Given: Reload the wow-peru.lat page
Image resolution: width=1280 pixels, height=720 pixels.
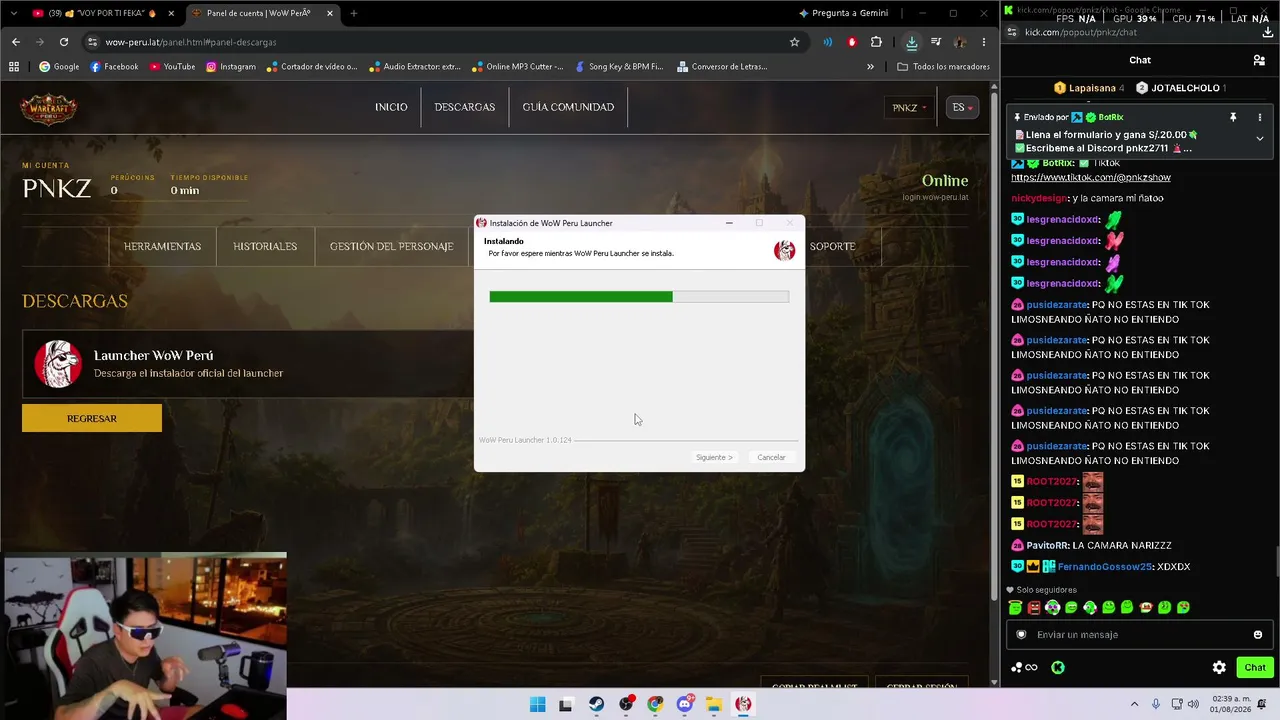Looking at the screenshot, I should point(64,42).
